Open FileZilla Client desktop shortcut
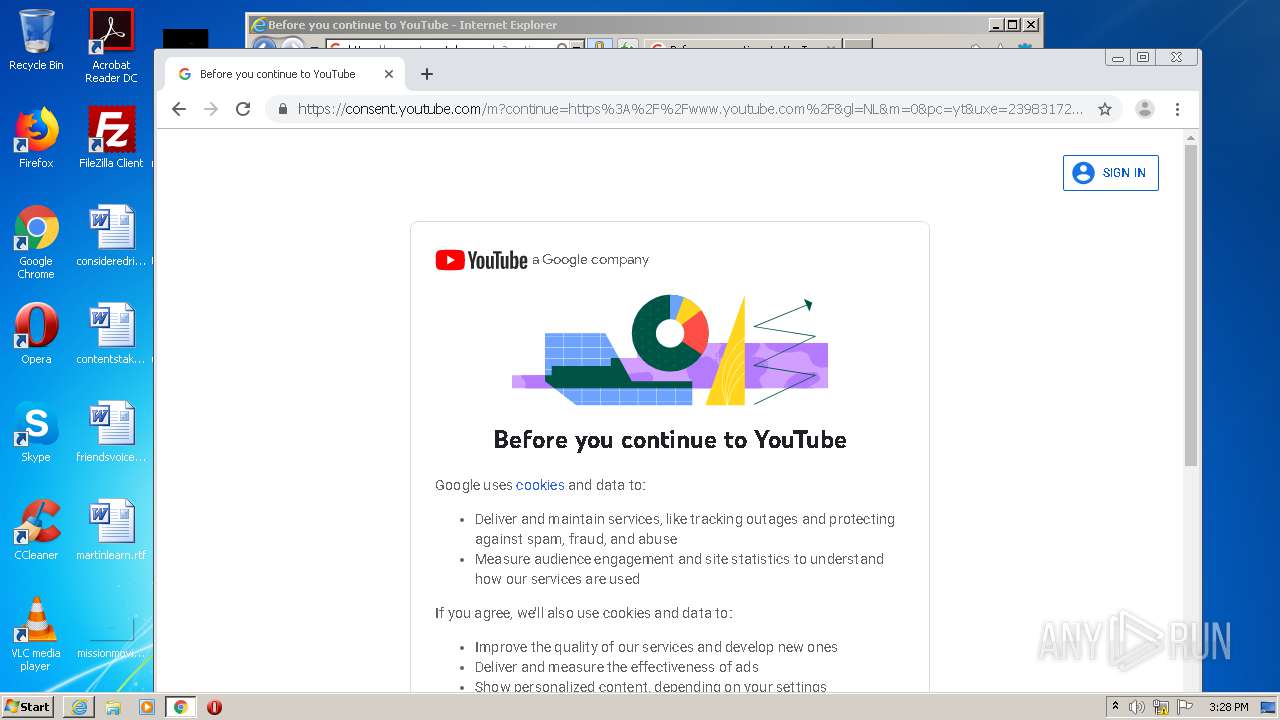 [111, 138]
